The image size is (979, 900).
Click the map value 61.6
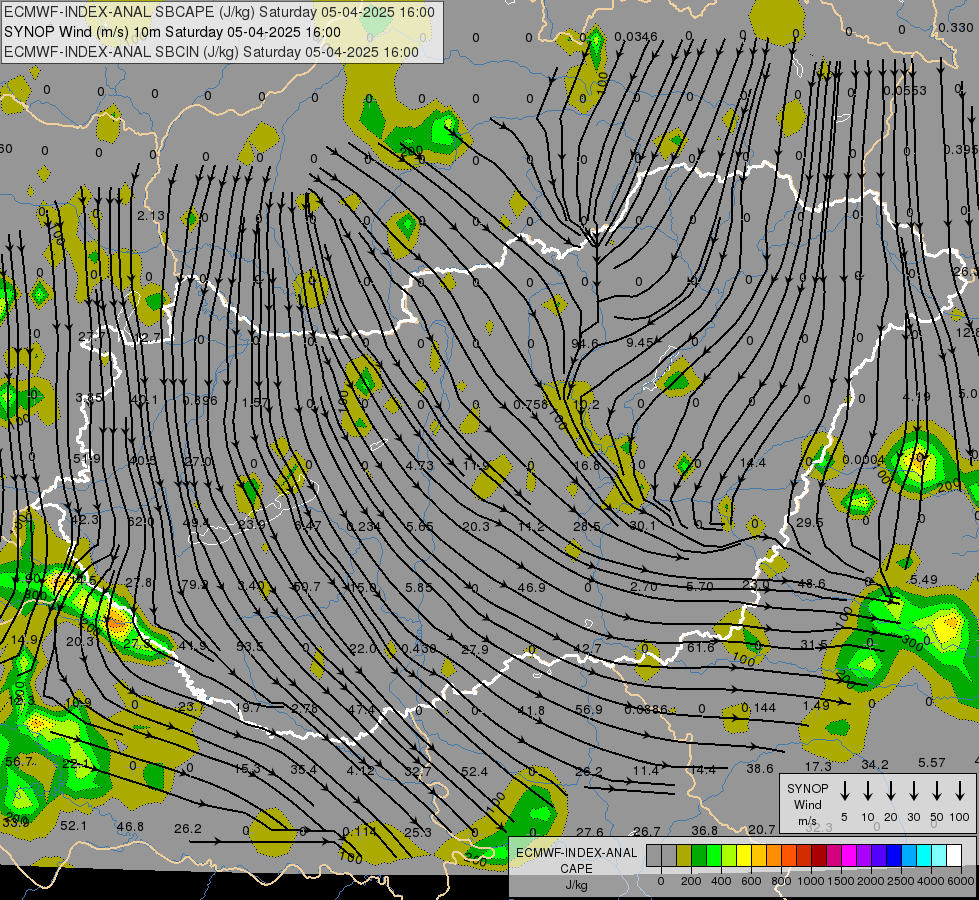[x=701, y=648]
